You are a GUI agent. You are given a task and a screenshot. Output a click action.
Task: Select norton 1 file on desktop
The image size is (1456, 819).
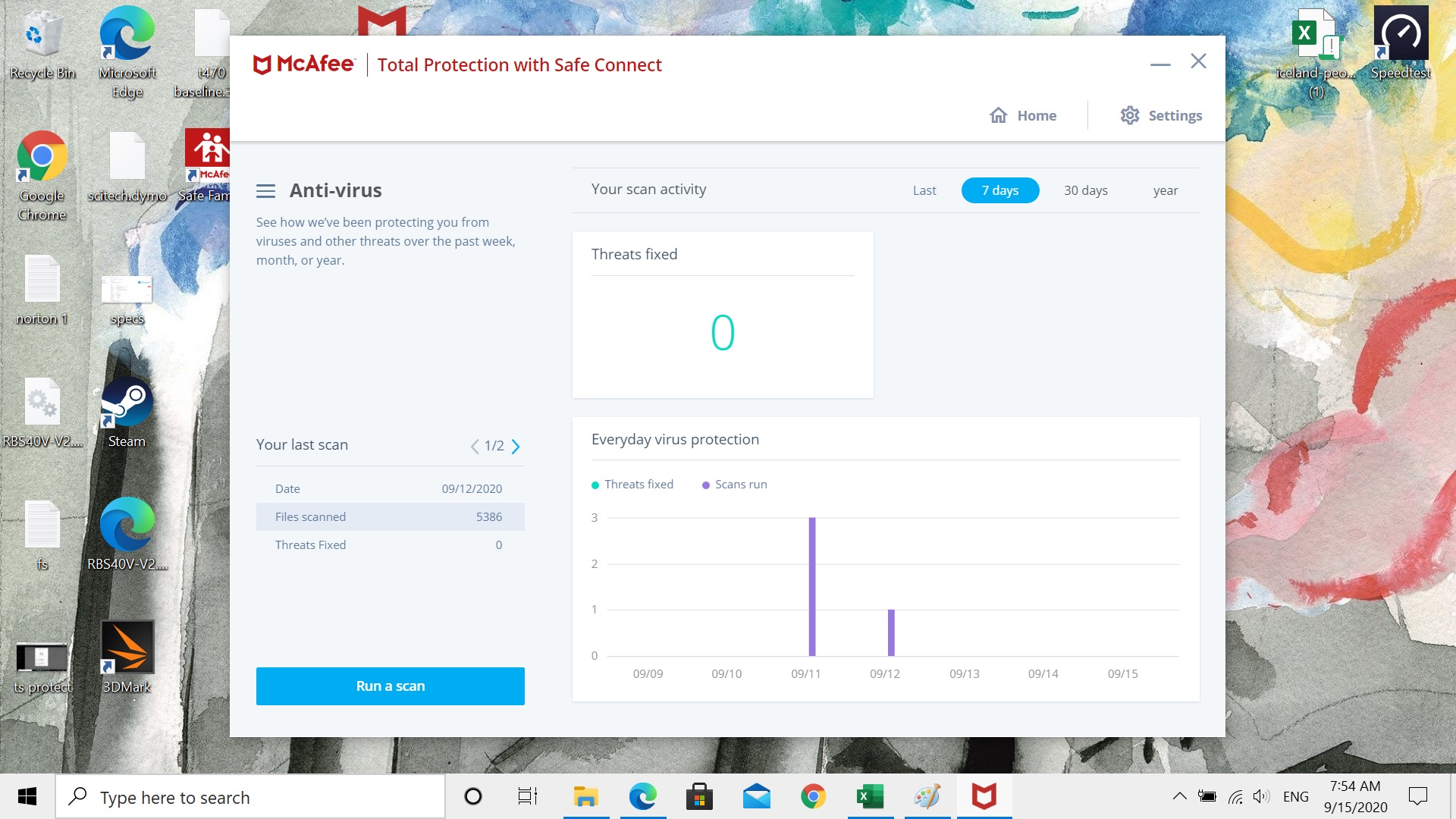42,290
